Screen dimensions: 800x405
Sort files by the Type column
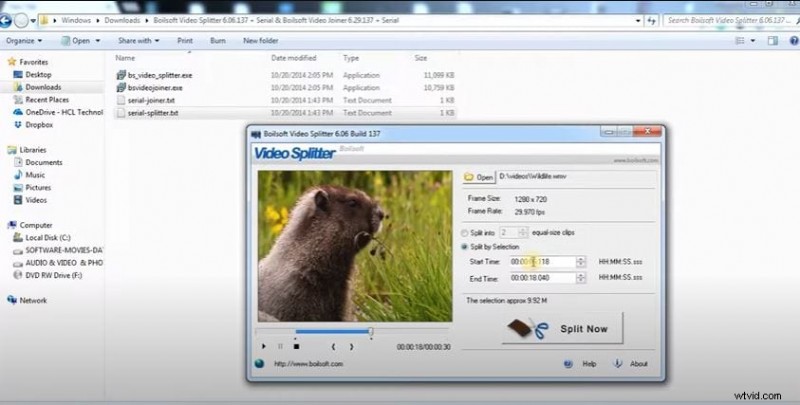point(351,58)
